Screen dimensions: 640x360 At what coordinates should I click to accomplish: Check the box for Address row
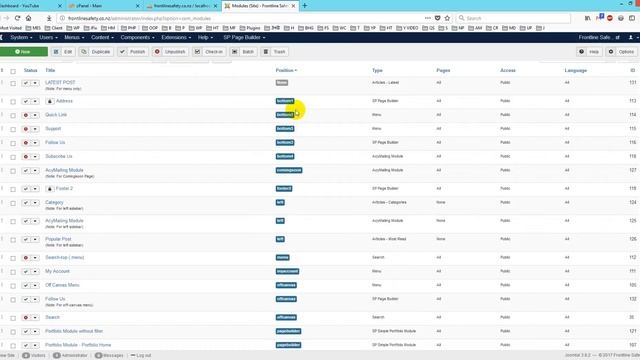coord(13,102)
